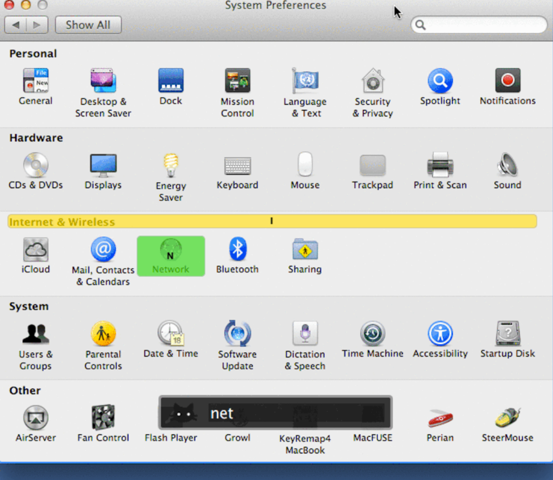
Task: Click the 'MacFUSE' label
Action: (373, 438)
